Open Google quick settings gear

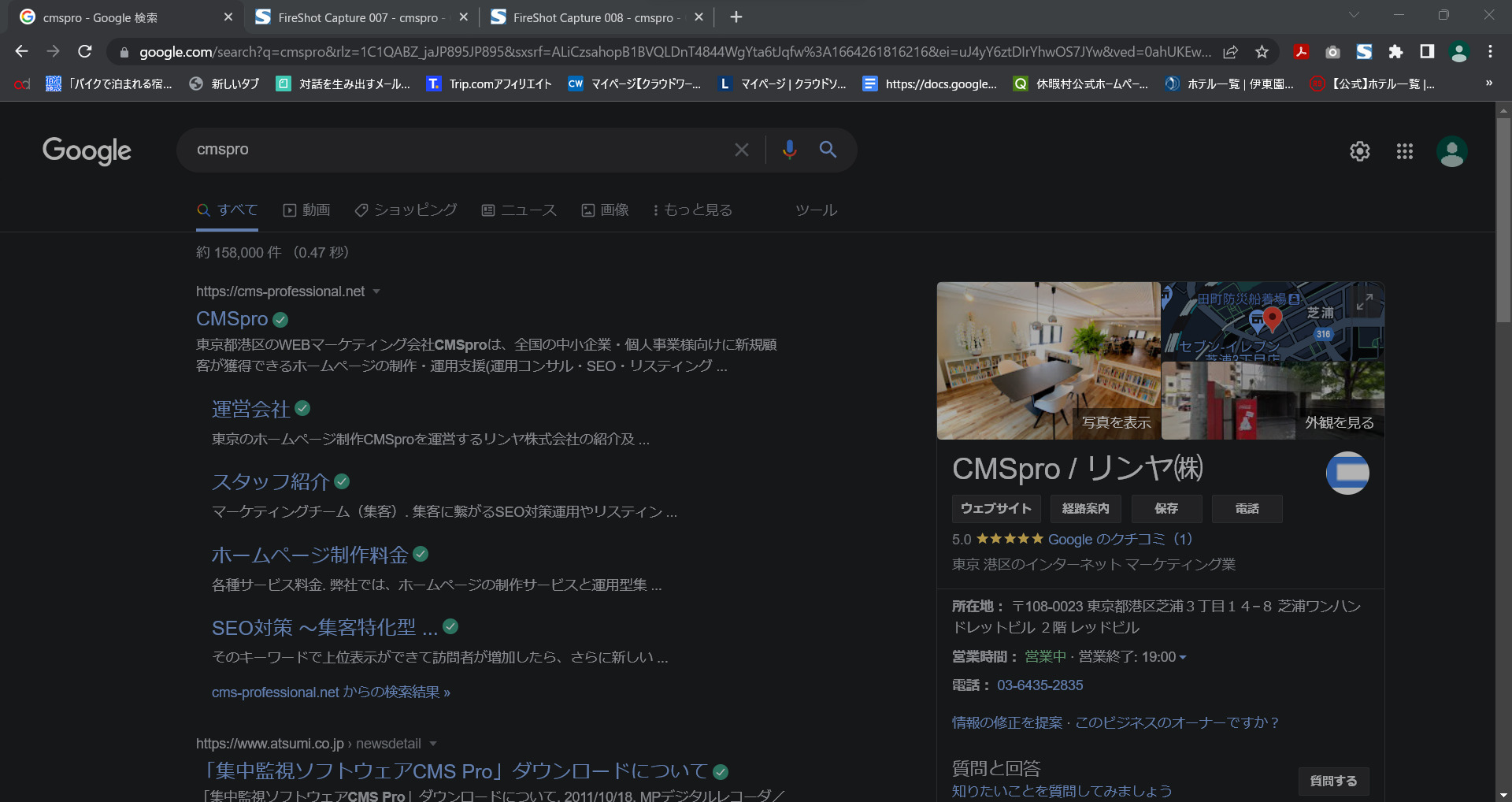coord(1360,151)
